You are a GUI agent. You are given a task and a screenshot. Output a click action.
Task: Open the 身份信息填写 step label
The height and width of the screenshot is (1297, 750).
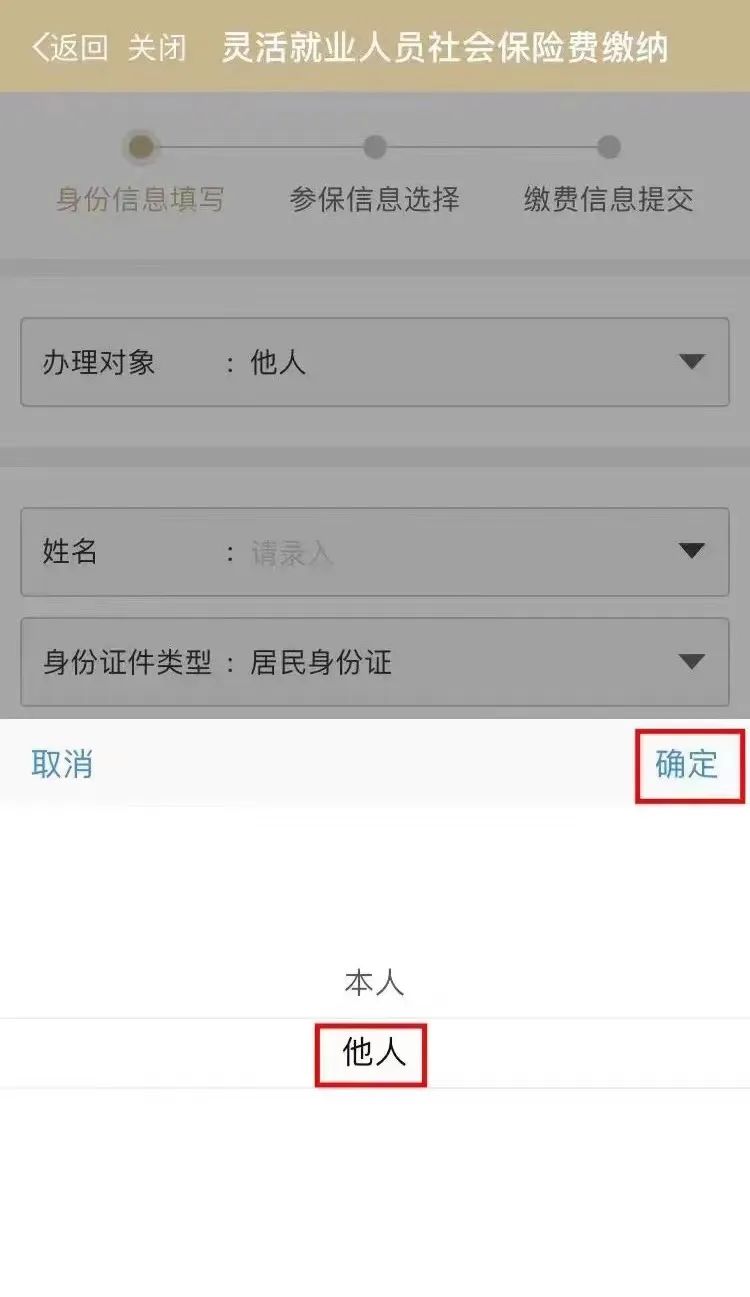point(141,199)
